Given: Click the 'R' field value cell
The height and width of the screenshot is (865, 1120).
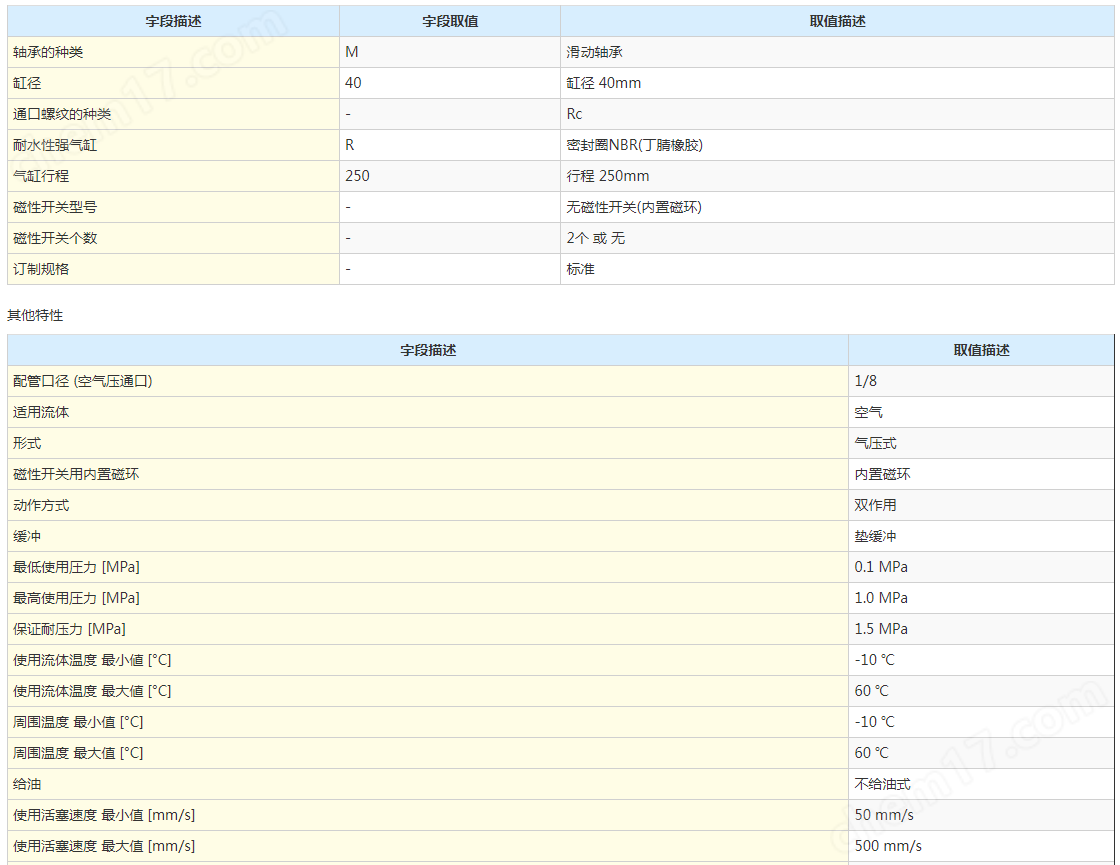Looking at the screenshot, I should point(449,145).
